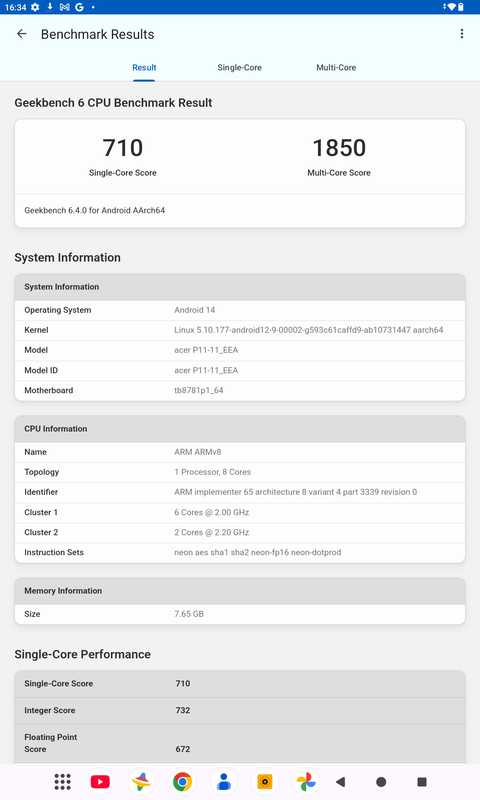Open the orange speaker app icon
The image size is (480, 800).
(x=265, y=782)
